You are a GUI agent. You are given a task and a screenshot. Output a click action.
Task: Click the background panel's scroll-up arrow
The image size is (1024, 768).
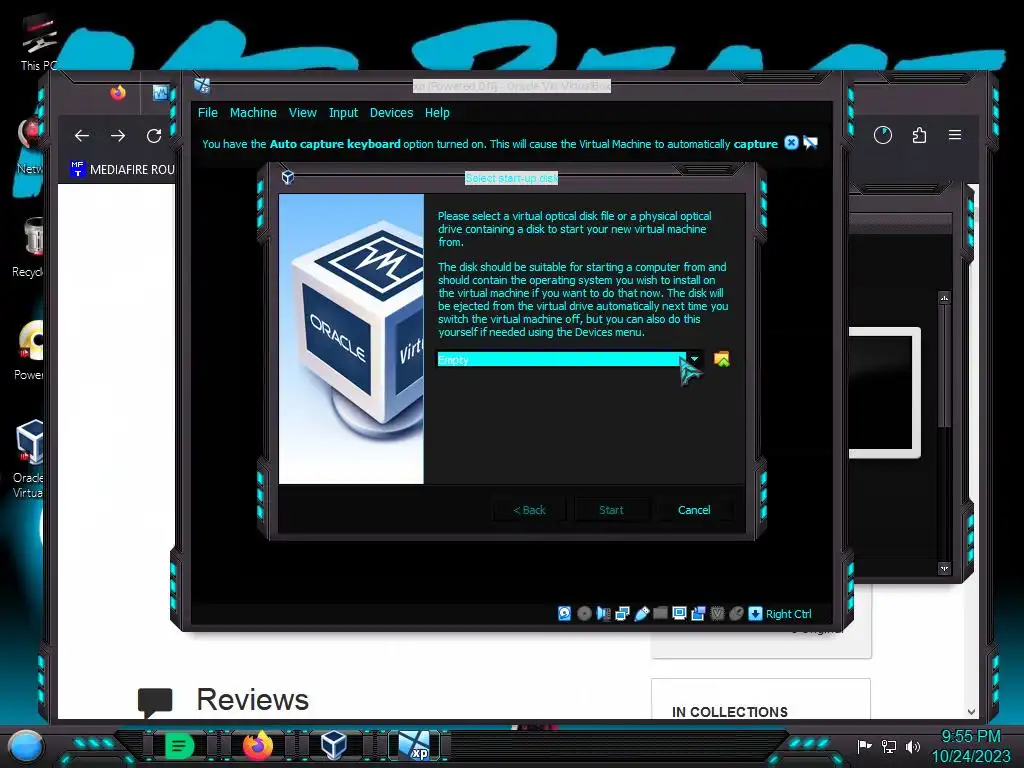pyautogui.click(x=944, y=298)
